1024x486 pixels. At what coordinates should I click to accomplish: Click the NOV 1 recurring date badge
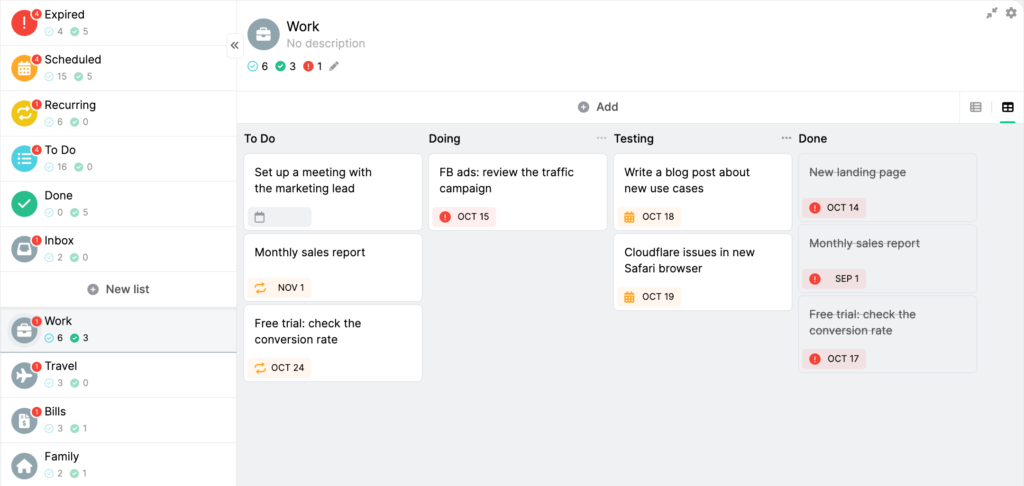(x=280, y=287)
